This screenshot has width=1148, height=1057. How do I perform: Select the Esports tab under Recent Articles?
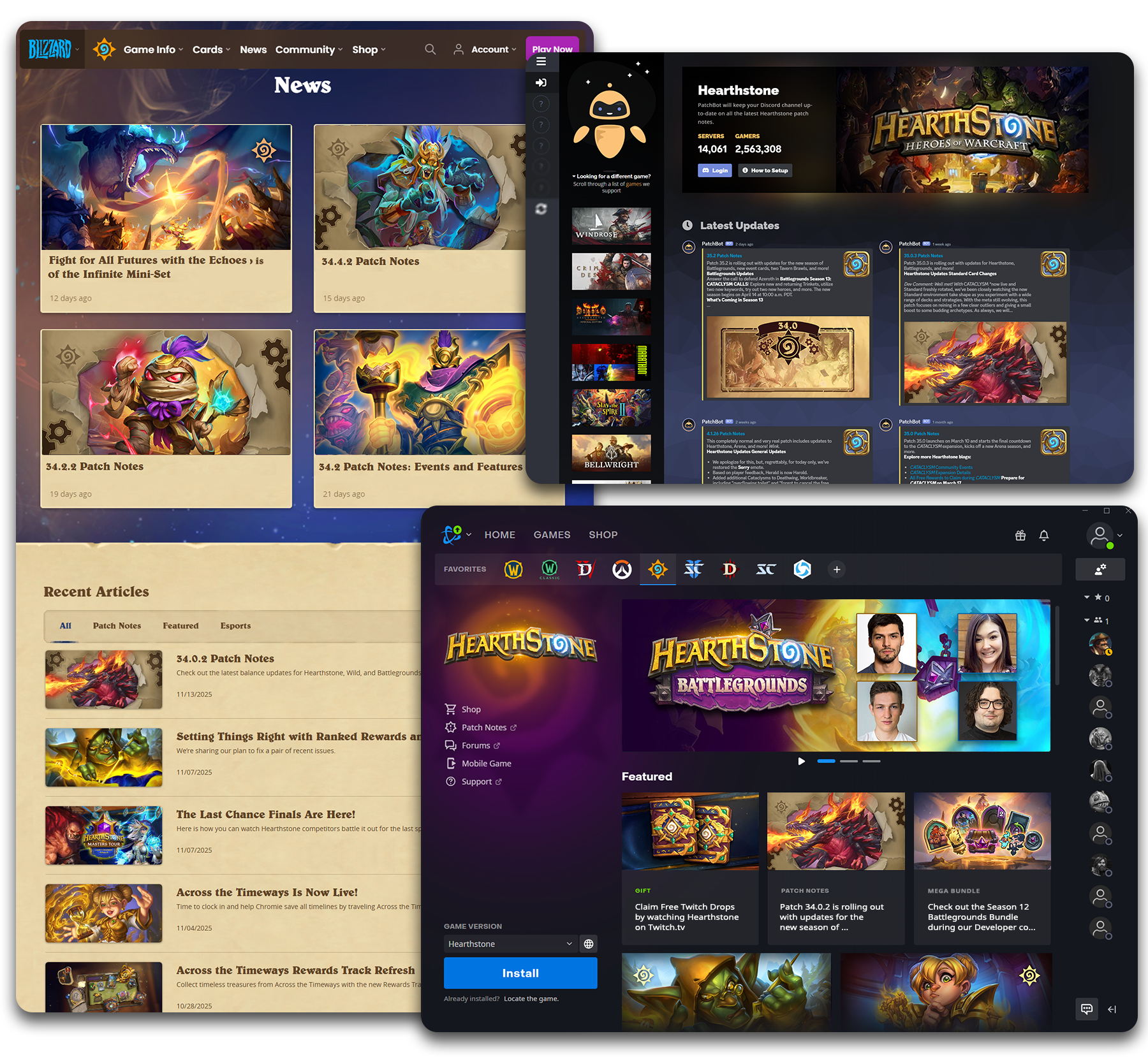[x=235, y=625]
